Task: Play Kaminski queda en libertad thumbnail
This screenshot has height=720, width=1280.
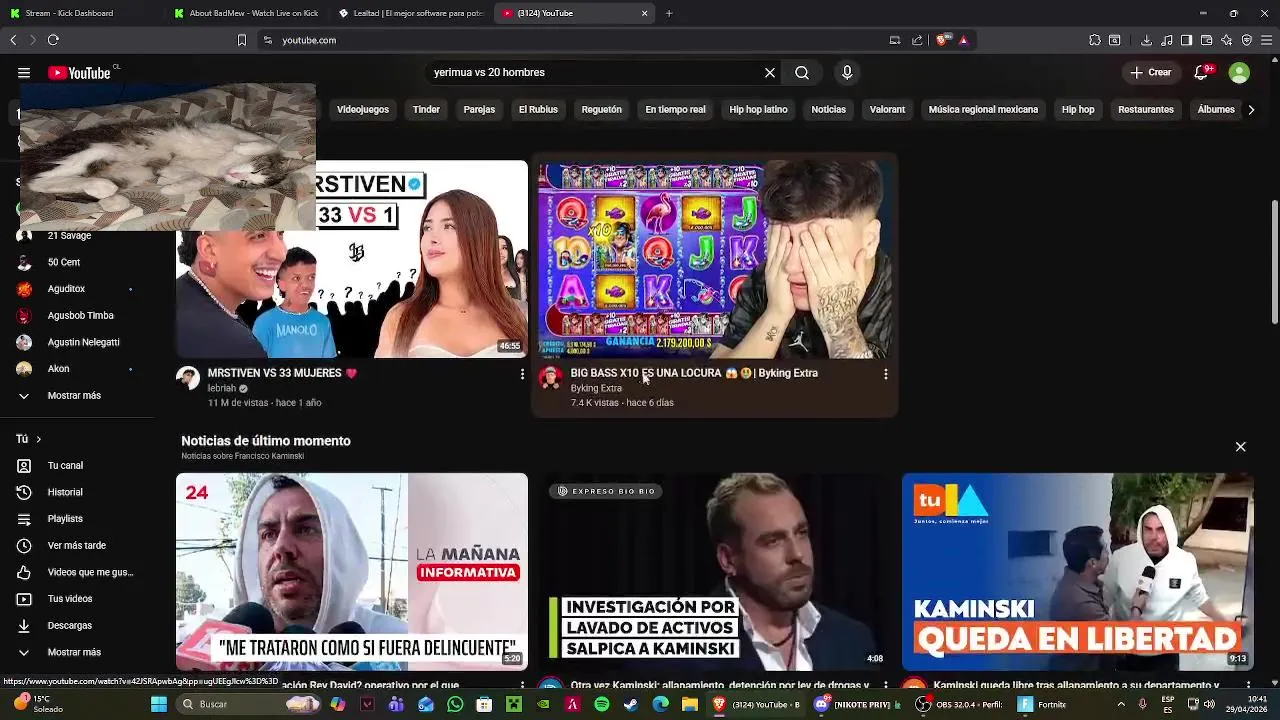Action: [x=1077, y=571]
